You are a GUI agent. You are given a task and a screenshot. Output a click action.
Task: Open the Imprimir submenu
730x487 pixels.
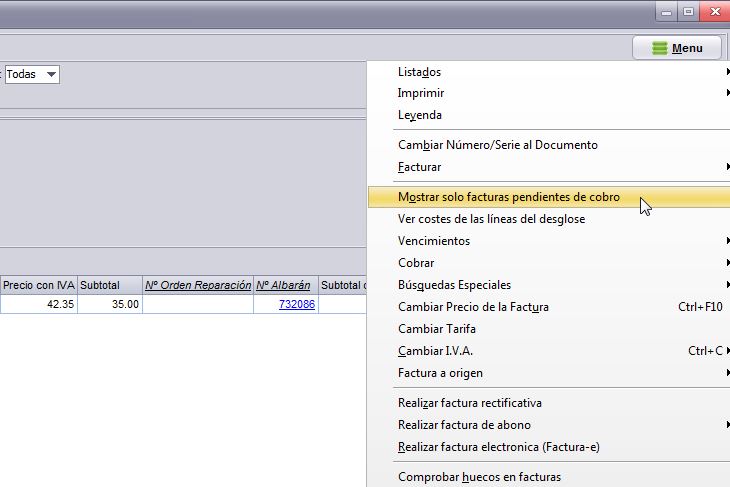click(x=549, y=93)
